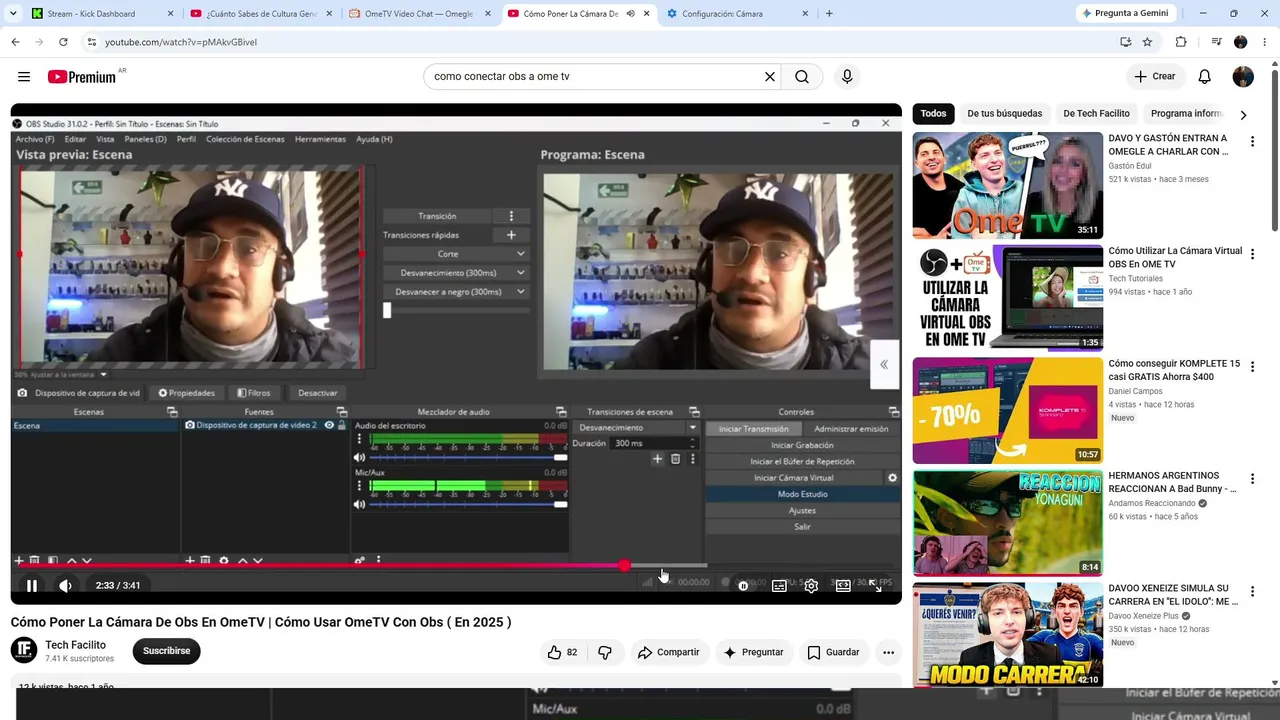The height and width of the screenshot is (720, 1280).
Task: Start voice search with the microphone
Action: tap(847, 77)
